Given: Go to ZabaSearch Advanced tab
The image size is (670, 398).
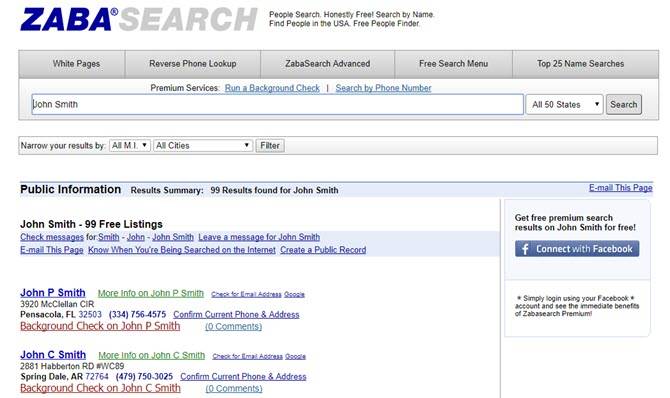Looking at the screenshot, I should point(328,64).
